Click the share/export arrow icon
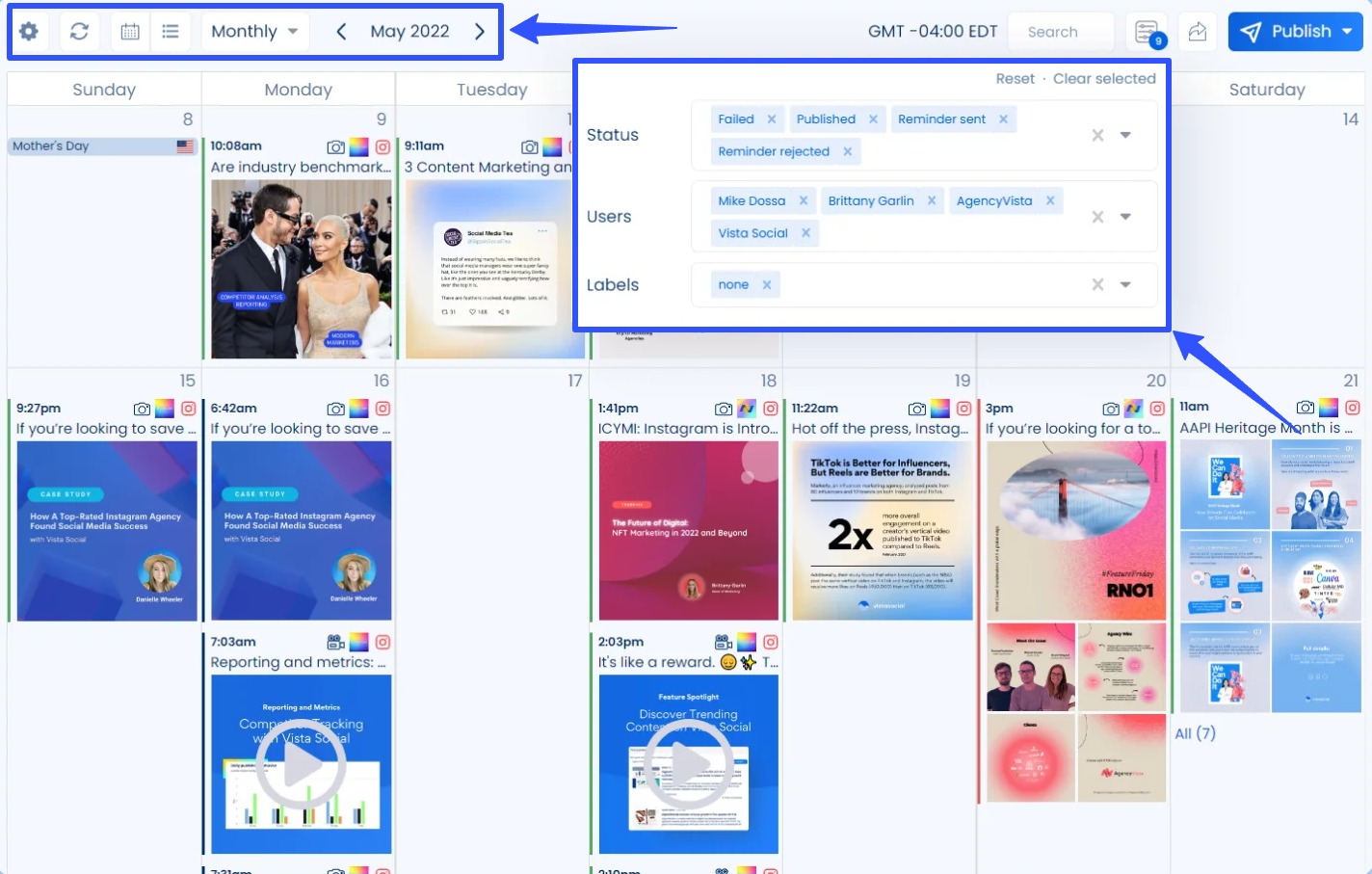Image resolution: width=1372 pixels, height=874 pixels. coord(1197,31)
